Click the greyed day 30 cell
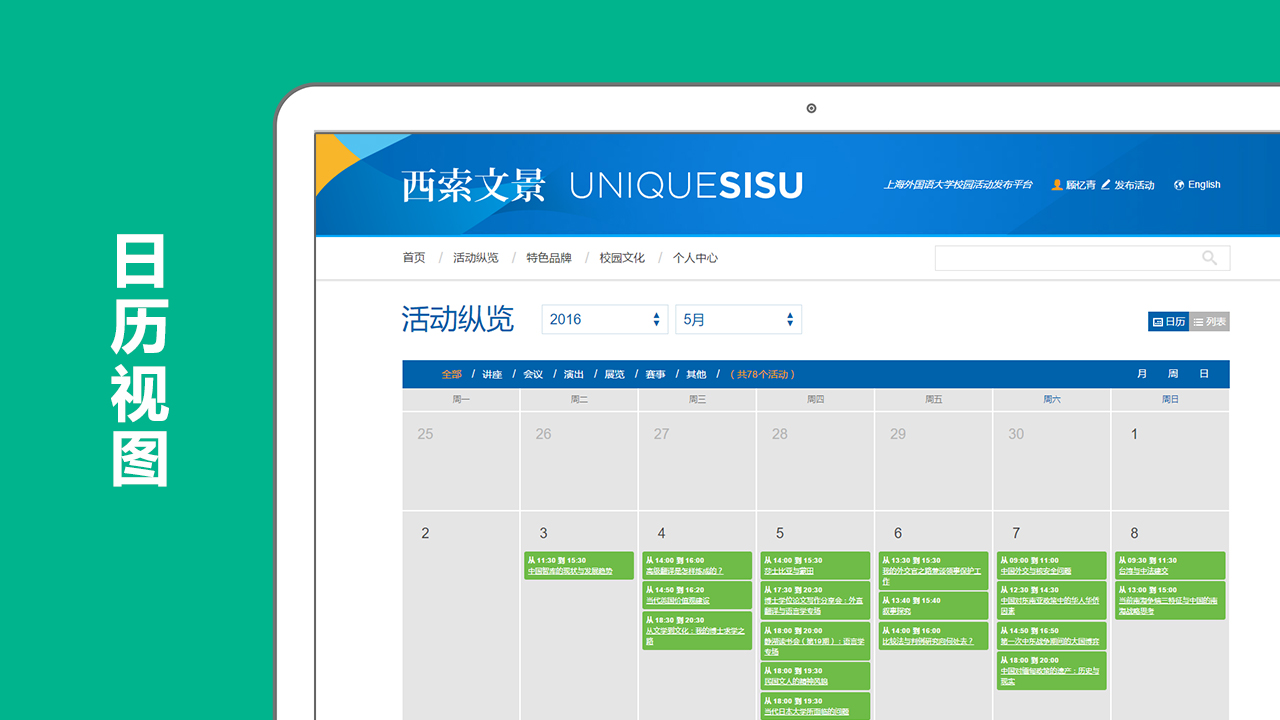The height and width of the screenshot is (720, 1280). tap(1052, 461)
